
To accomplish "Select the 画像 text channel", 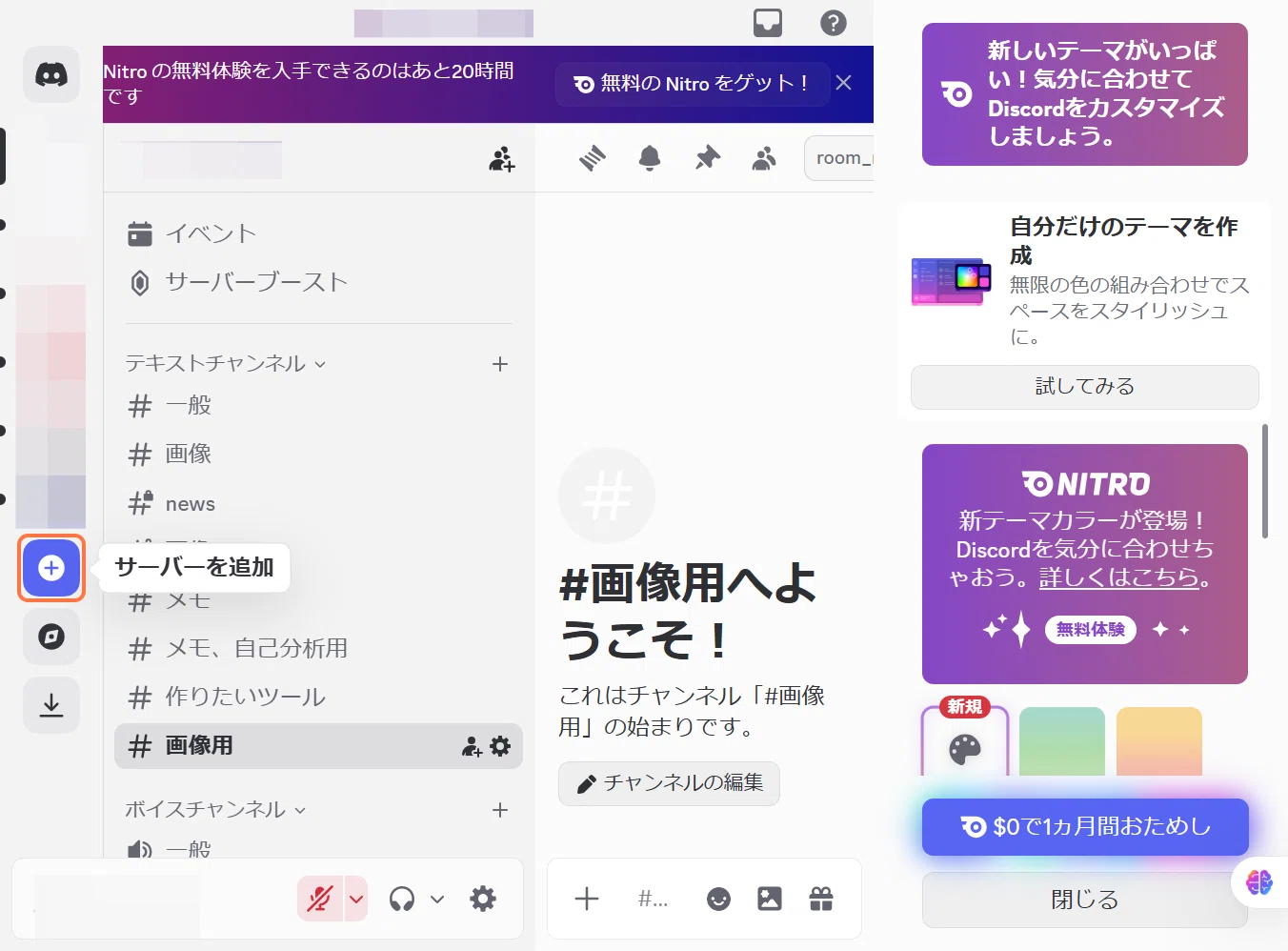I will tap(318, 455).
